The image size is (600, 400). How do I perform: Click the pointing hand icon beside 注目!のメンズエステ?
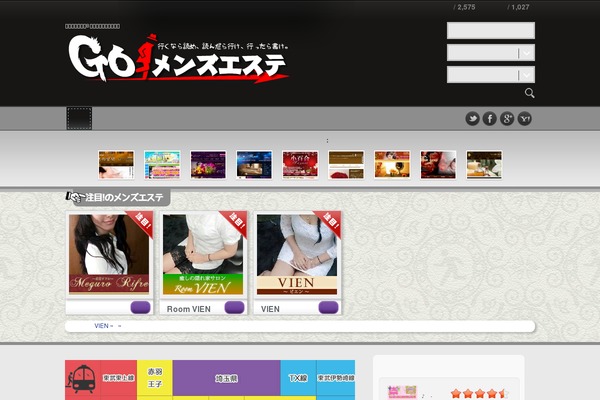click(x=73, y=197)
